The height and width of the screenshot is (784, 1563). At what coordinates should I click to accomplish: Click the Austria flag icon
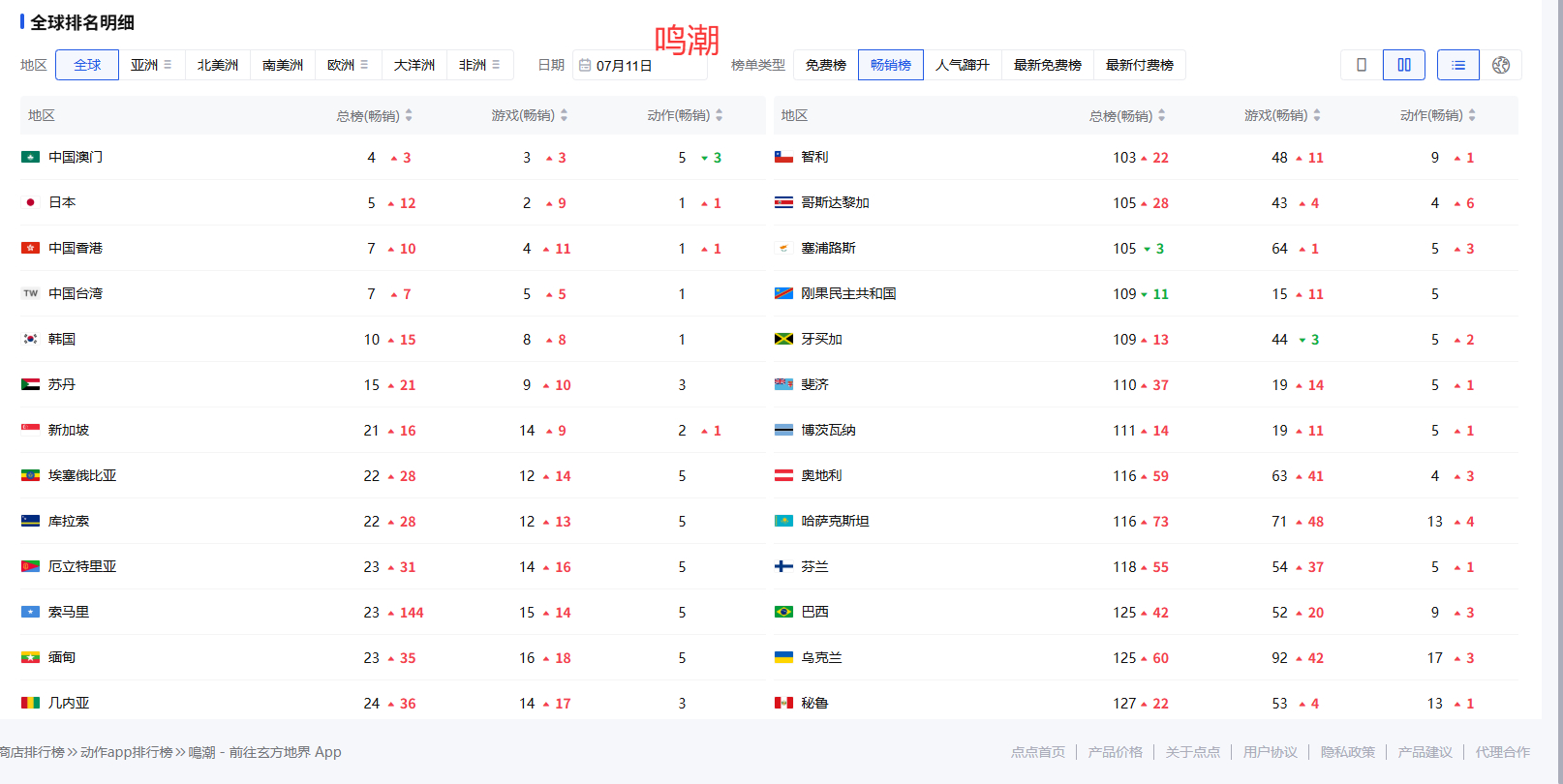tap(783, 475)
